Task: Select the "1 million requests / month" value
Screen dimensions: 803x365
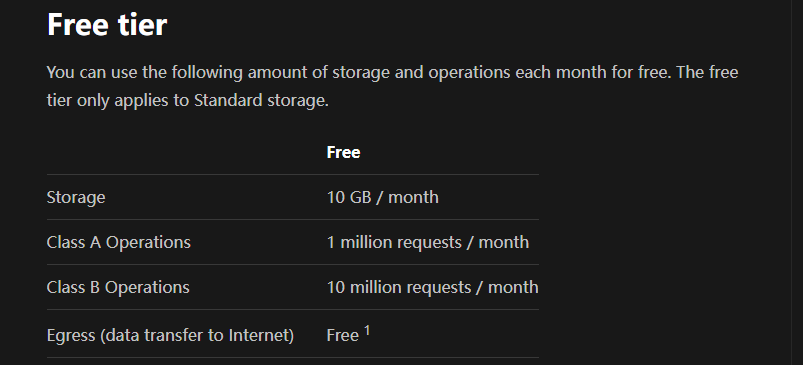Action: point(428,242)
